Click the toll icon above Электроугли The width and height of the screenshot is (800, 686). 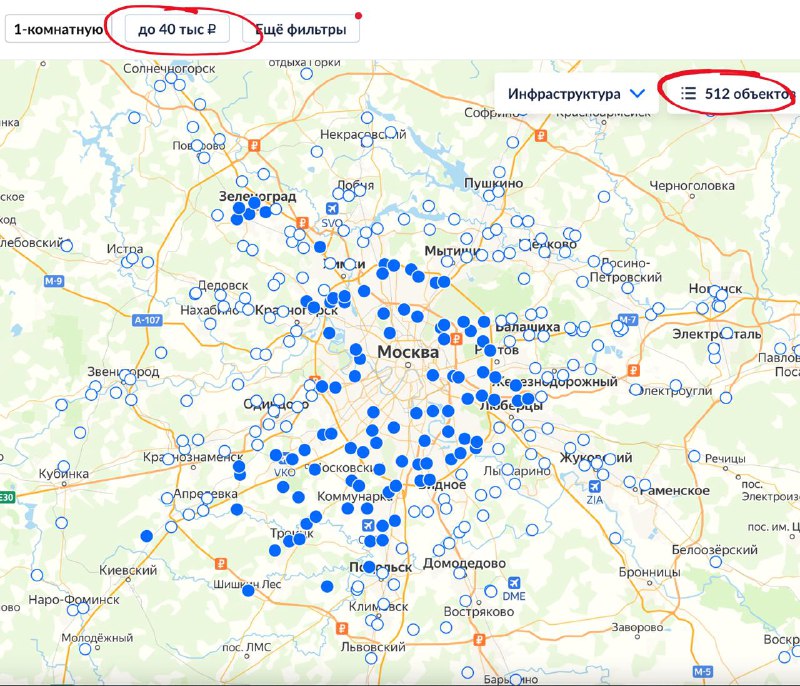[x=634, y=370]
